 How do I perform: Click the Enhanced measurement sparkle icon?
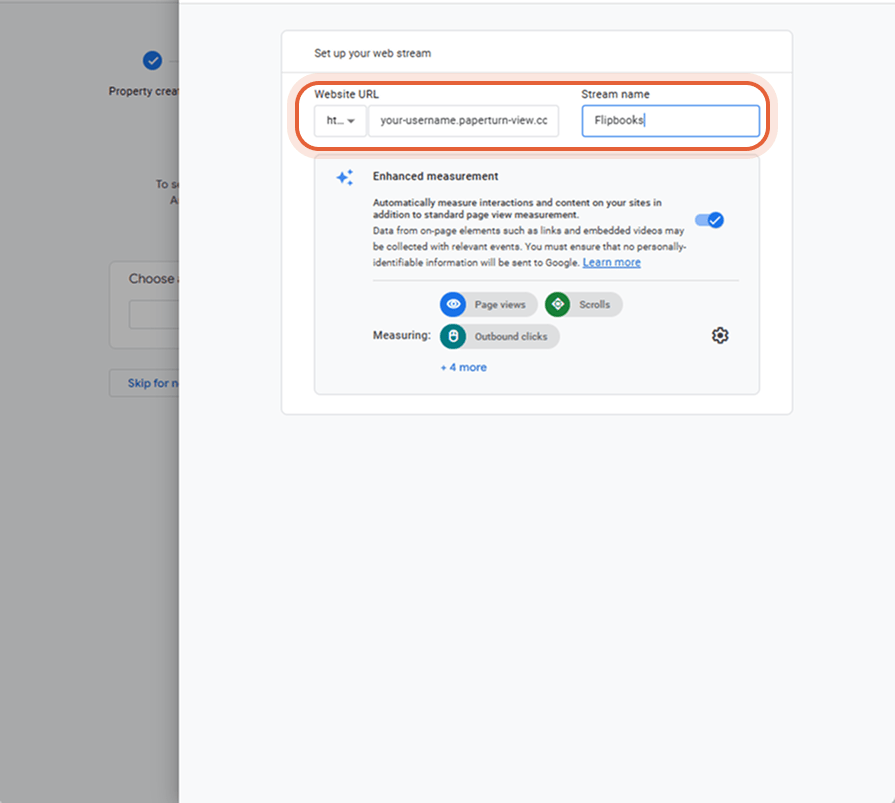click(345, 177)
